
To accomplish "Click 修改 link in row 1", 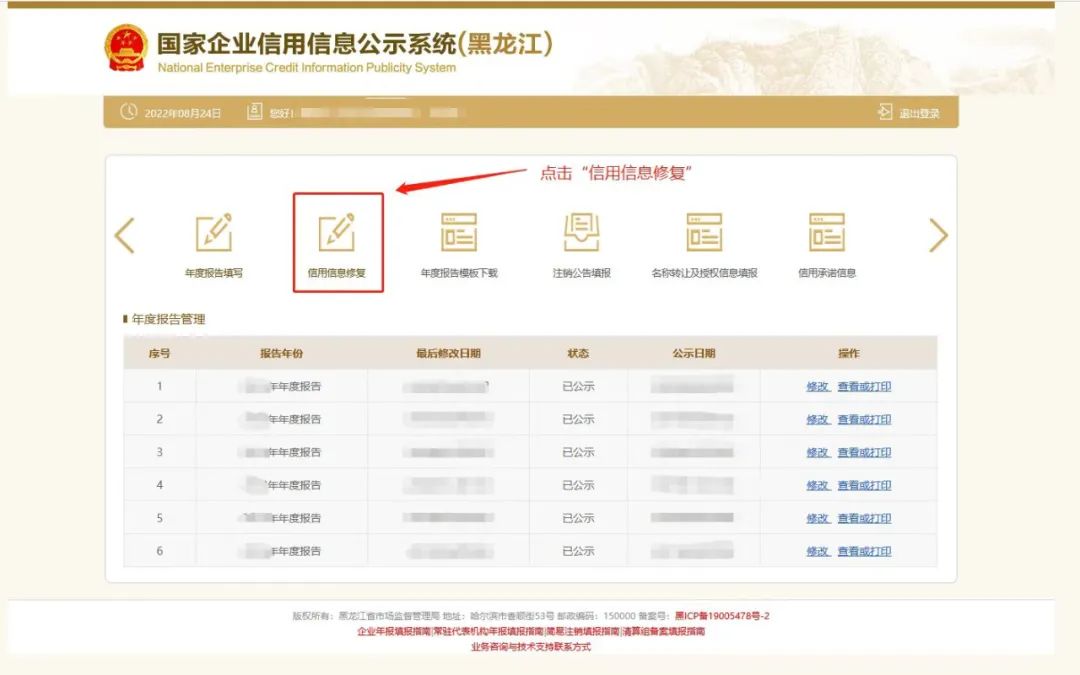I will [817, 387].
